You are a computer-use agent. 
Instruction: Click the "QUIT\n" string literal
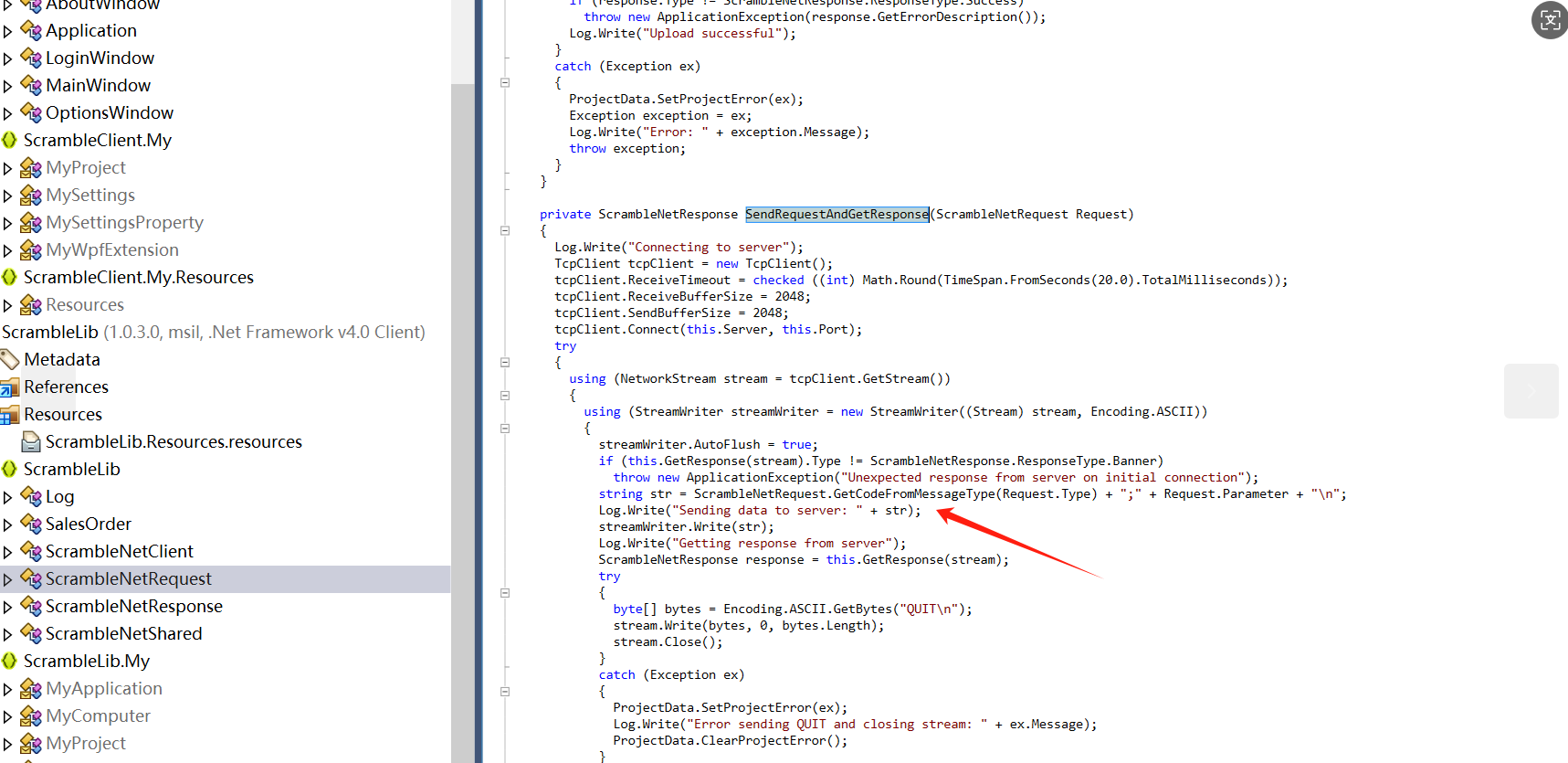click(929, 609)
